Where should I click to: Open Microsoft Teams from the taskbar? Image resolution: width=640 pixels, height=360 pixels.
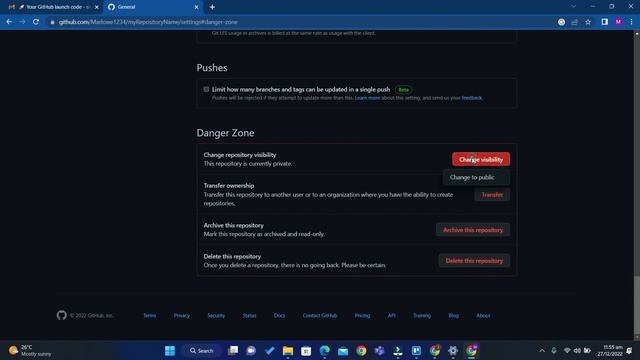[380, 351]
